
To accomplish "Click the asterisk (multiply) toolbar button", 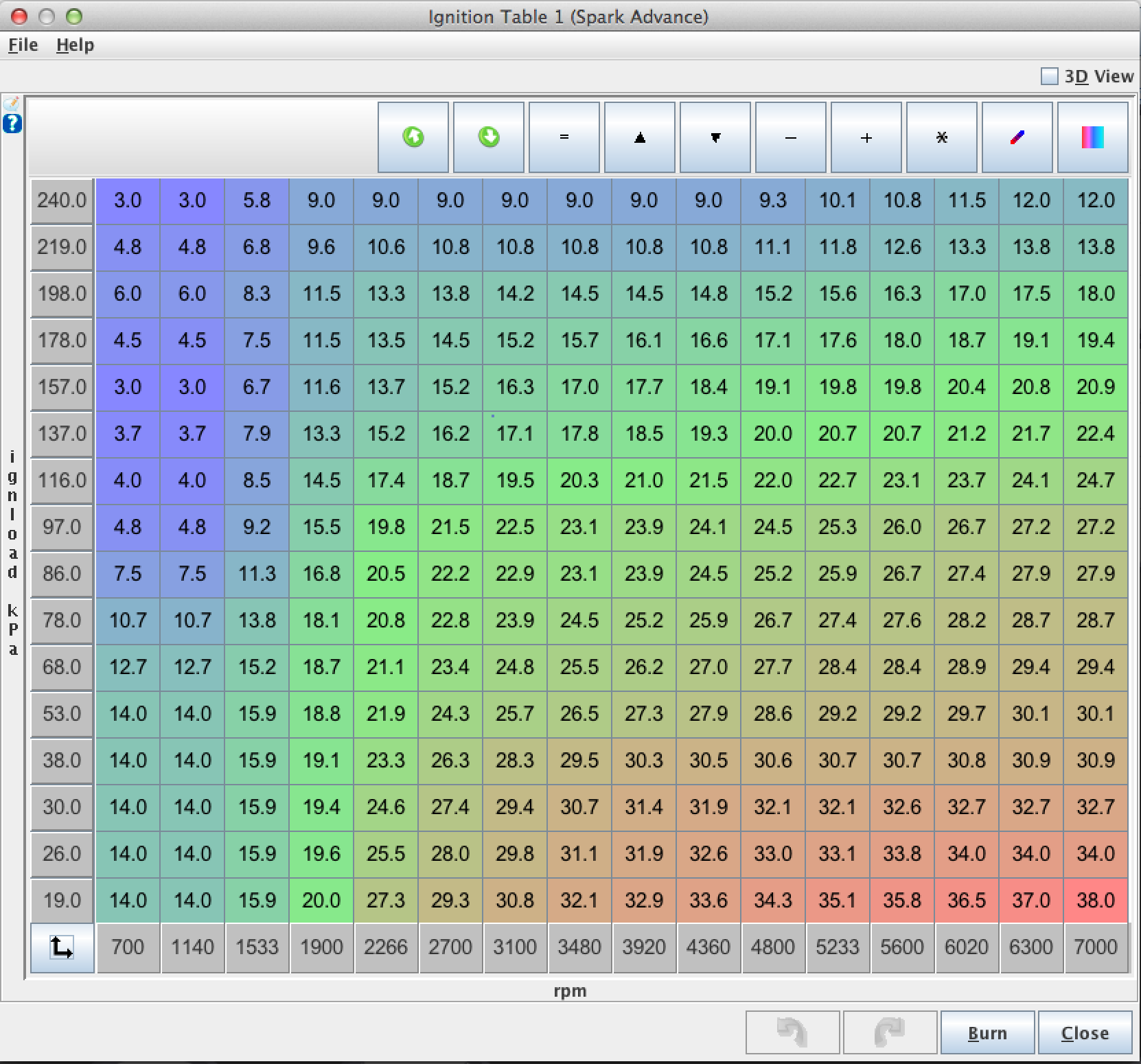I will tap(942, 137).
